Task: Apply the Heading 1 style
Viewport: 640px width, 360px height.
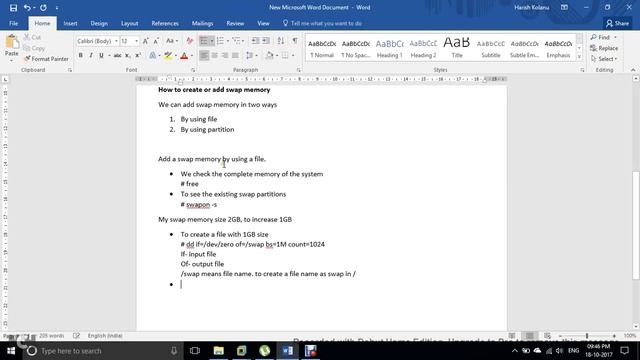Action: coord(389,48)
